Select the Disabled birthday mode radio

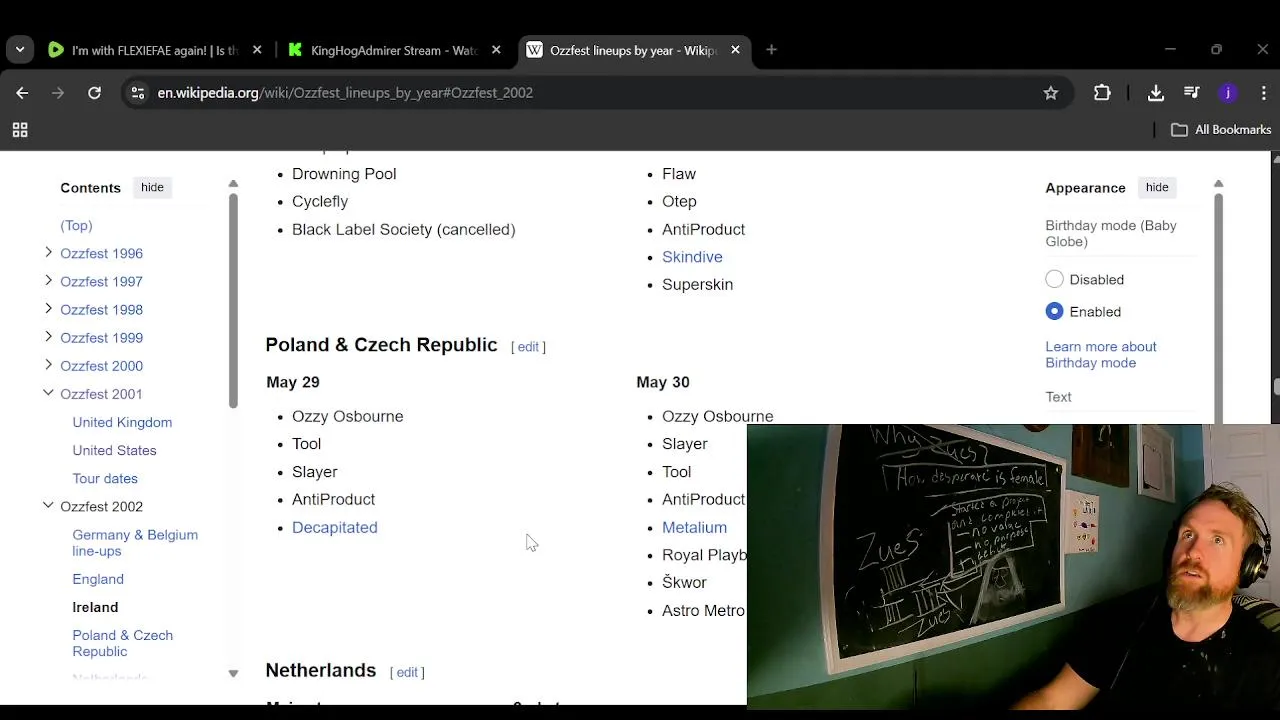coord(1054,280)
